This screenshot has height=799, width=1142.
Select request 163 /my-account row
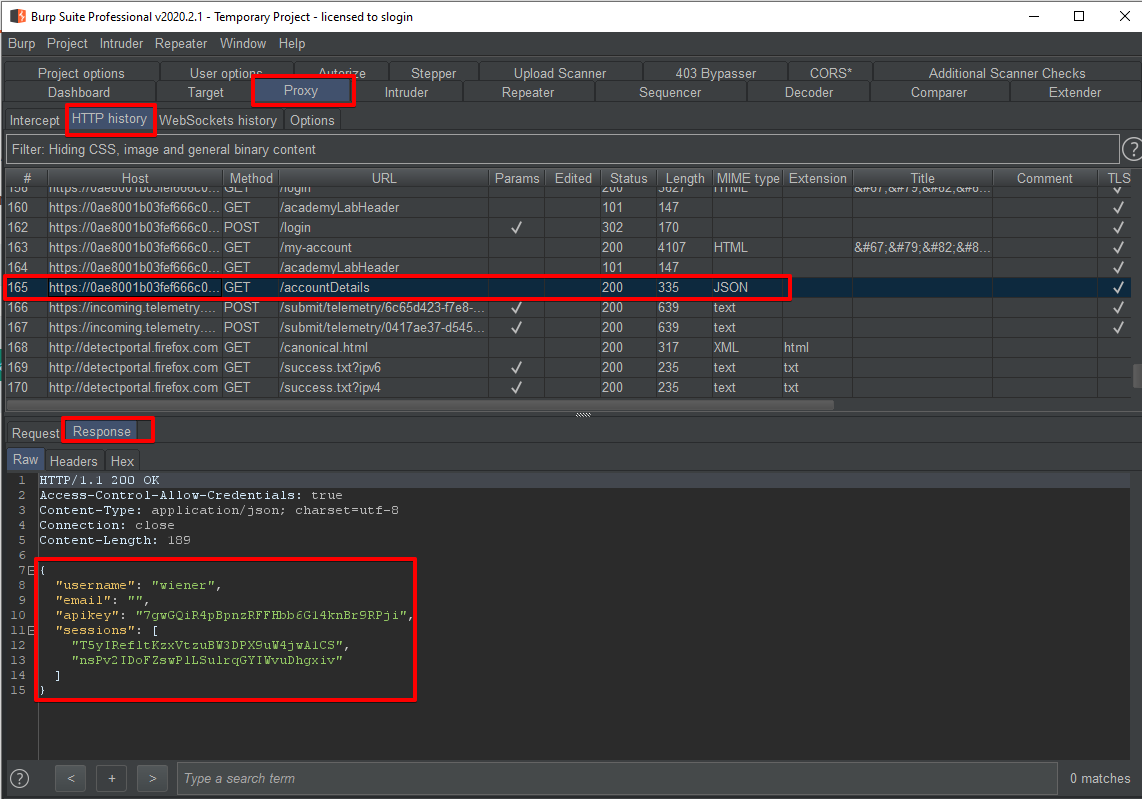pos(568,248)
